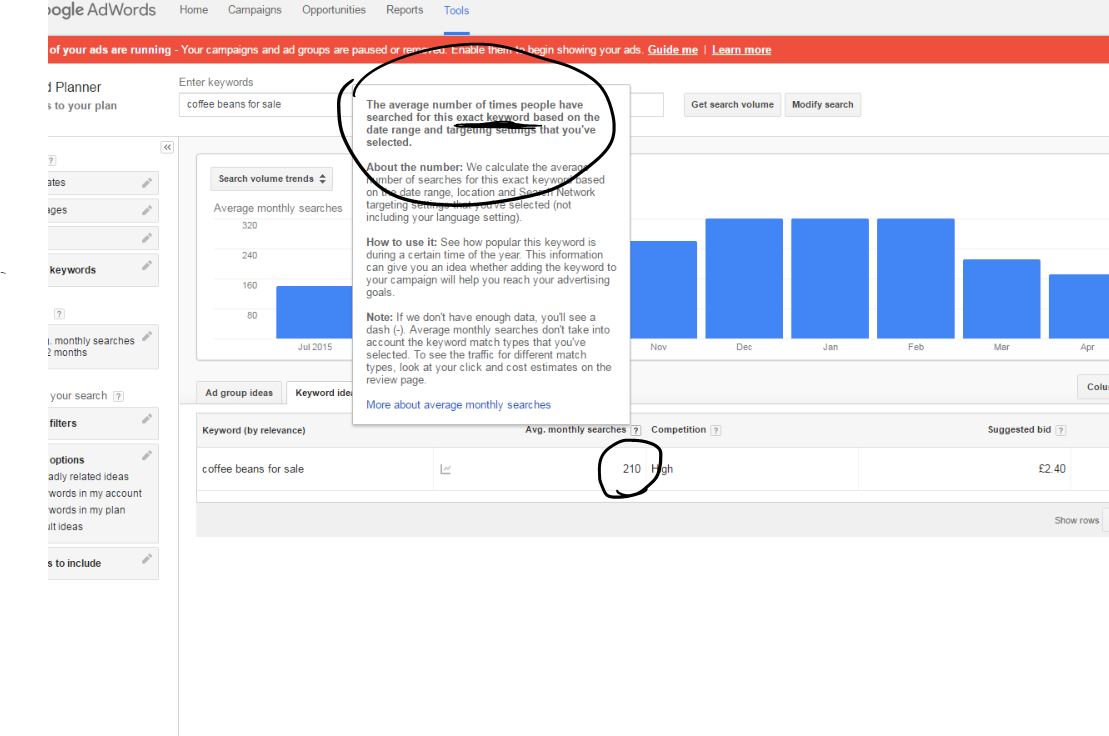This screenshot has height=736, width=1109.
Task: Click the Jul 2015 bar in the chart
Action: (x=314, y=312)
